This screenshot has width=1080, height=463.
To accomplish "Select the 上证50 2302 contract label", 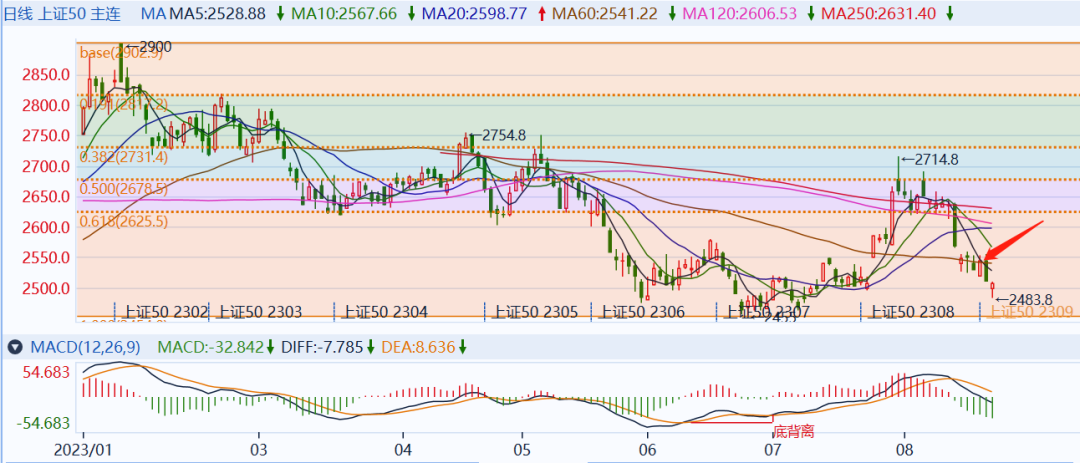I will [x=163, y=312].
